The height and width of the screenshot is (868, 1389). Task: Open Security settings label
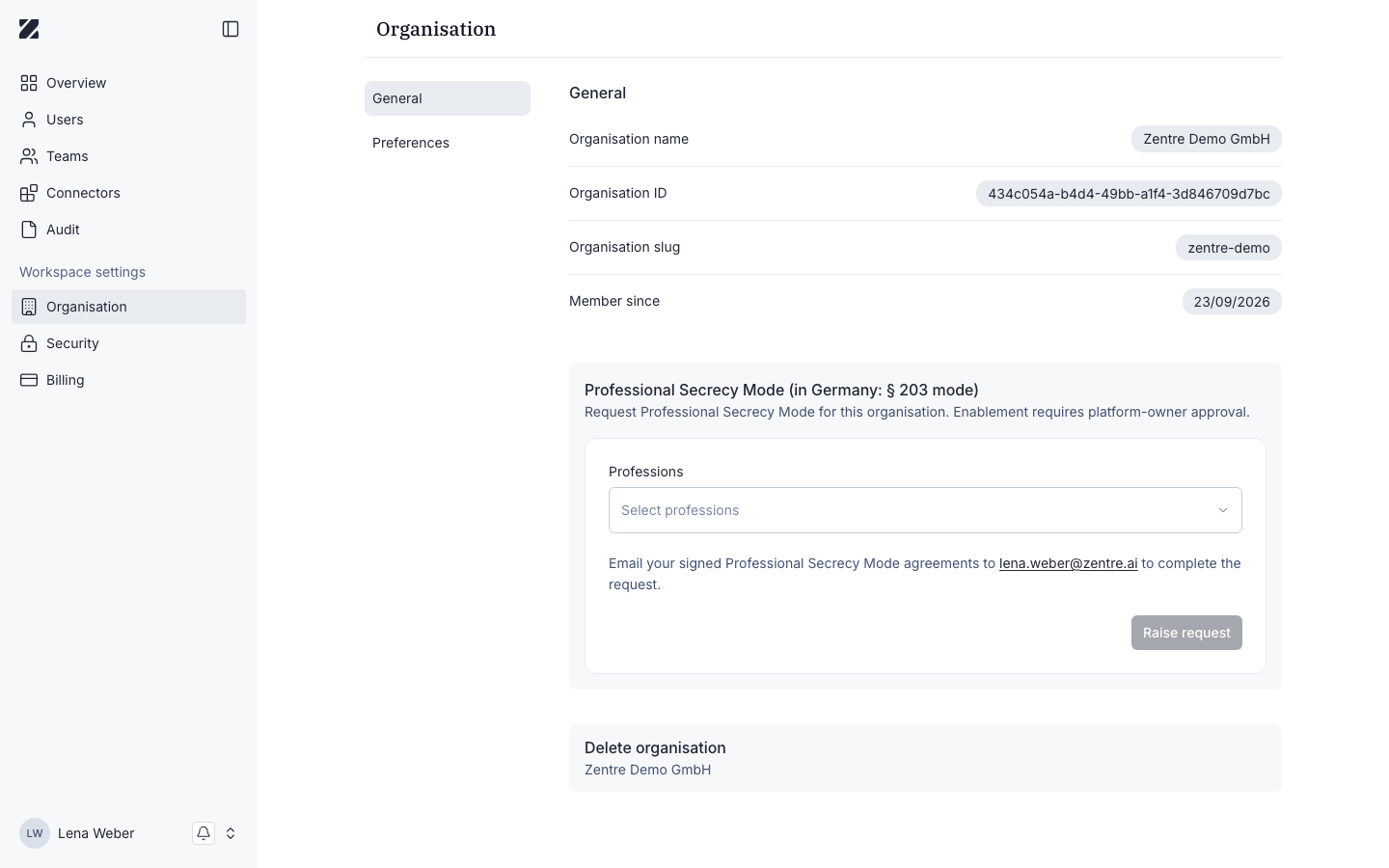tap(72, 343)
